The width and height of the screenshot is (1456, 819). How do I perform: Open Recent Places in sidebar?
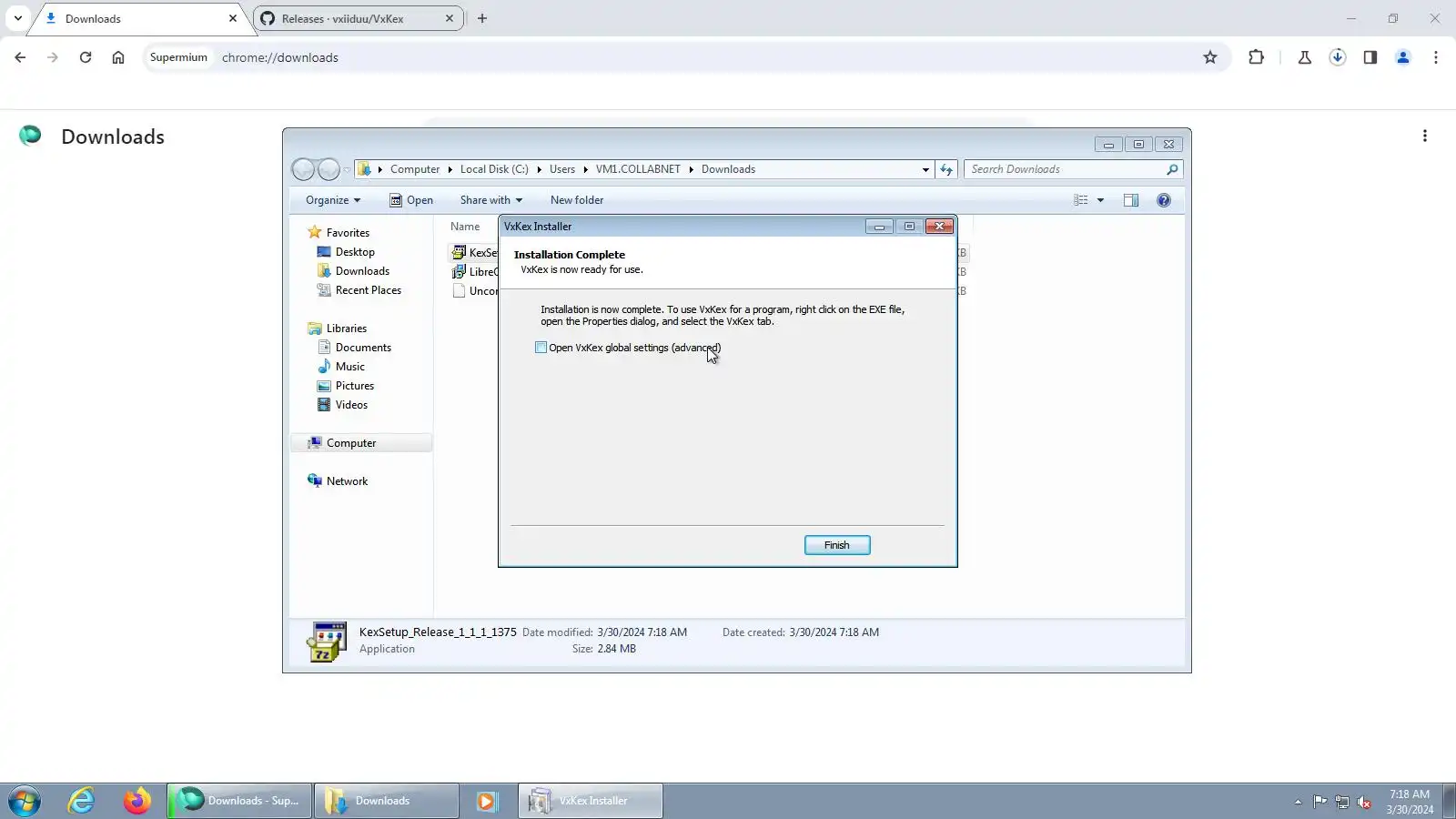[x=369, y=290]
